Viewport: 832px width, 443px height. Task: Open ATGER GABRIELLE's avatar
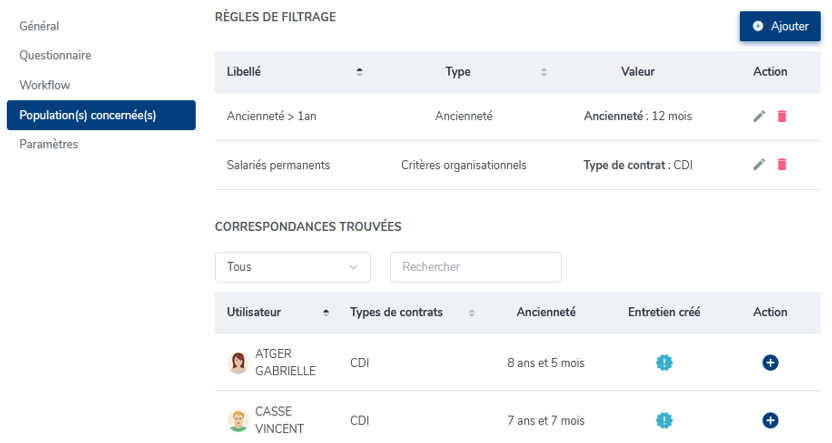click(238, 363)
